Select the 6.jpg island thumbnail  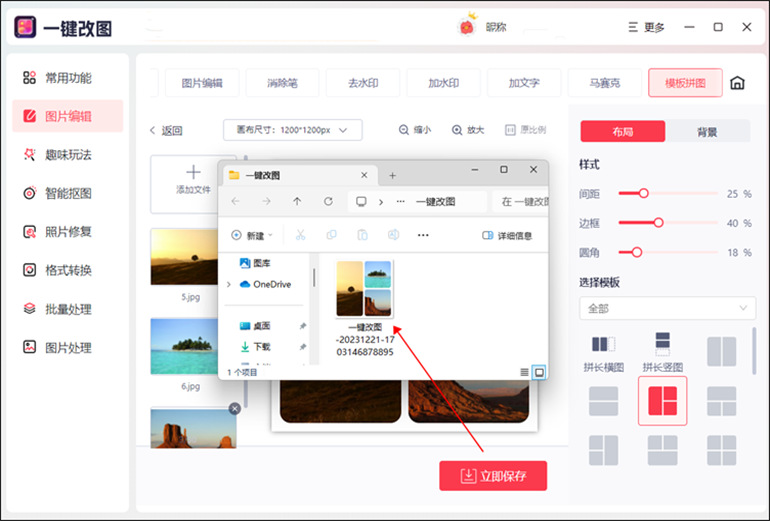(x=184, y=346)
